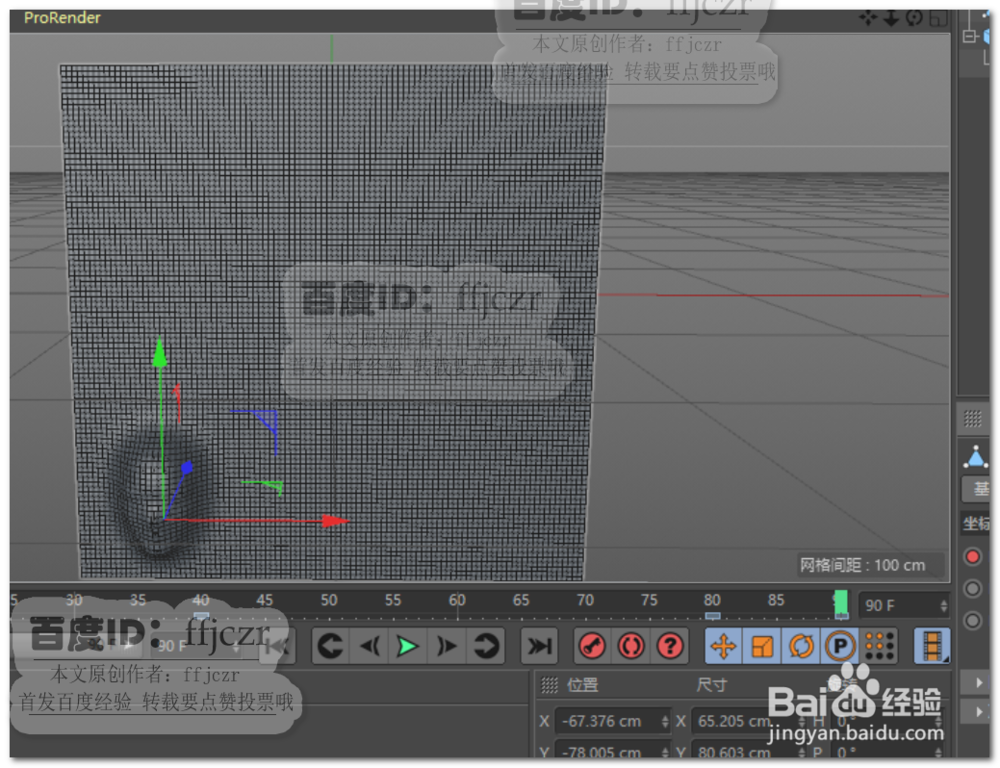Click the viewport rotate-camera icon
This screenshot has width=1000, height=768.
[x=914, y=18]
